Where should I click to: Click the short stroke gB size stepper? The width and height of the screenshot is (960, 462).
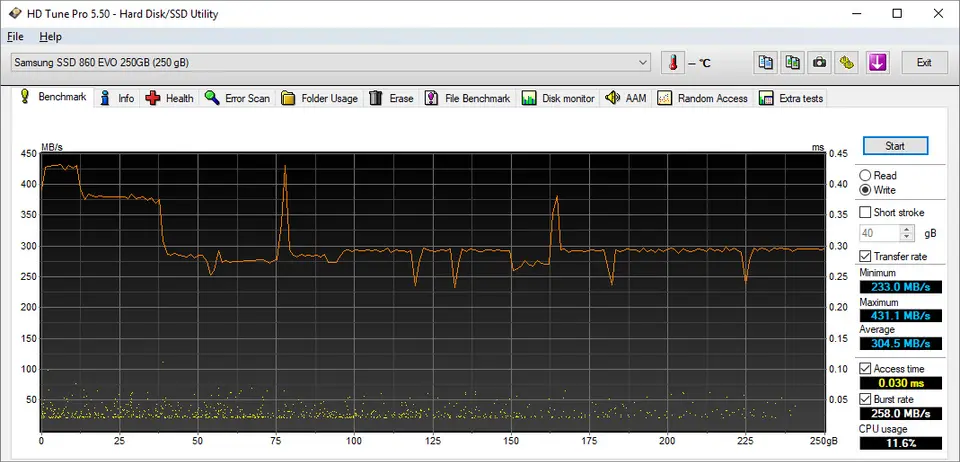click(x=907, y=233)
